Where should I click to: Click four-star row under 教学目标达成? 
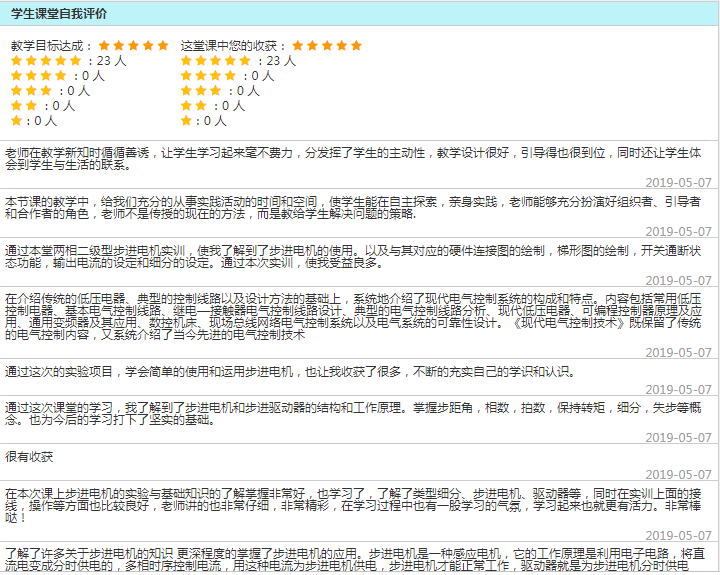(x=38, y=76)
